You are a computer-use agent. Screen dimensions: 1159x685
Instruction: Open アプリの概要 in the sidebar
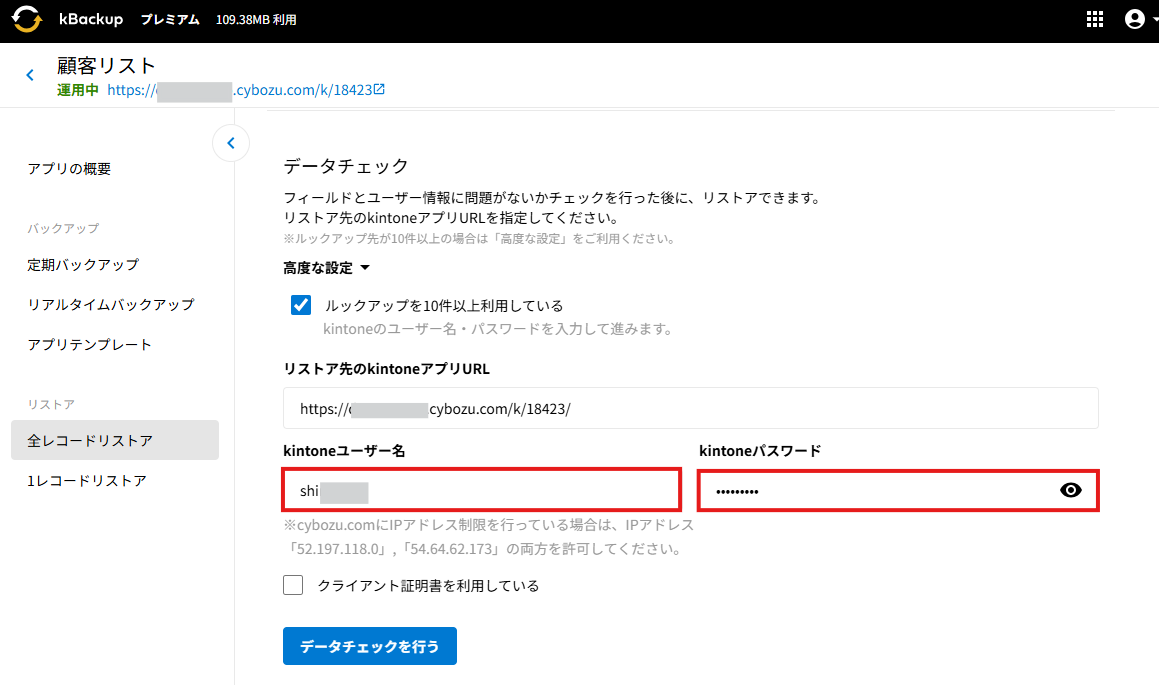(x=69, y=168)
